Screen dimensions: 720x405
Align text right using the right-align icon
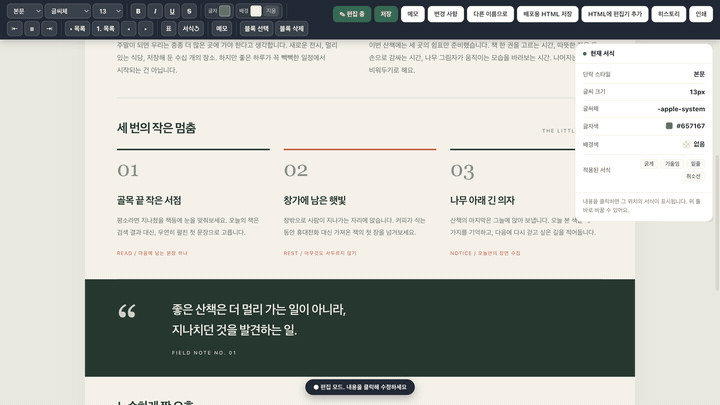tap(49, 28)
